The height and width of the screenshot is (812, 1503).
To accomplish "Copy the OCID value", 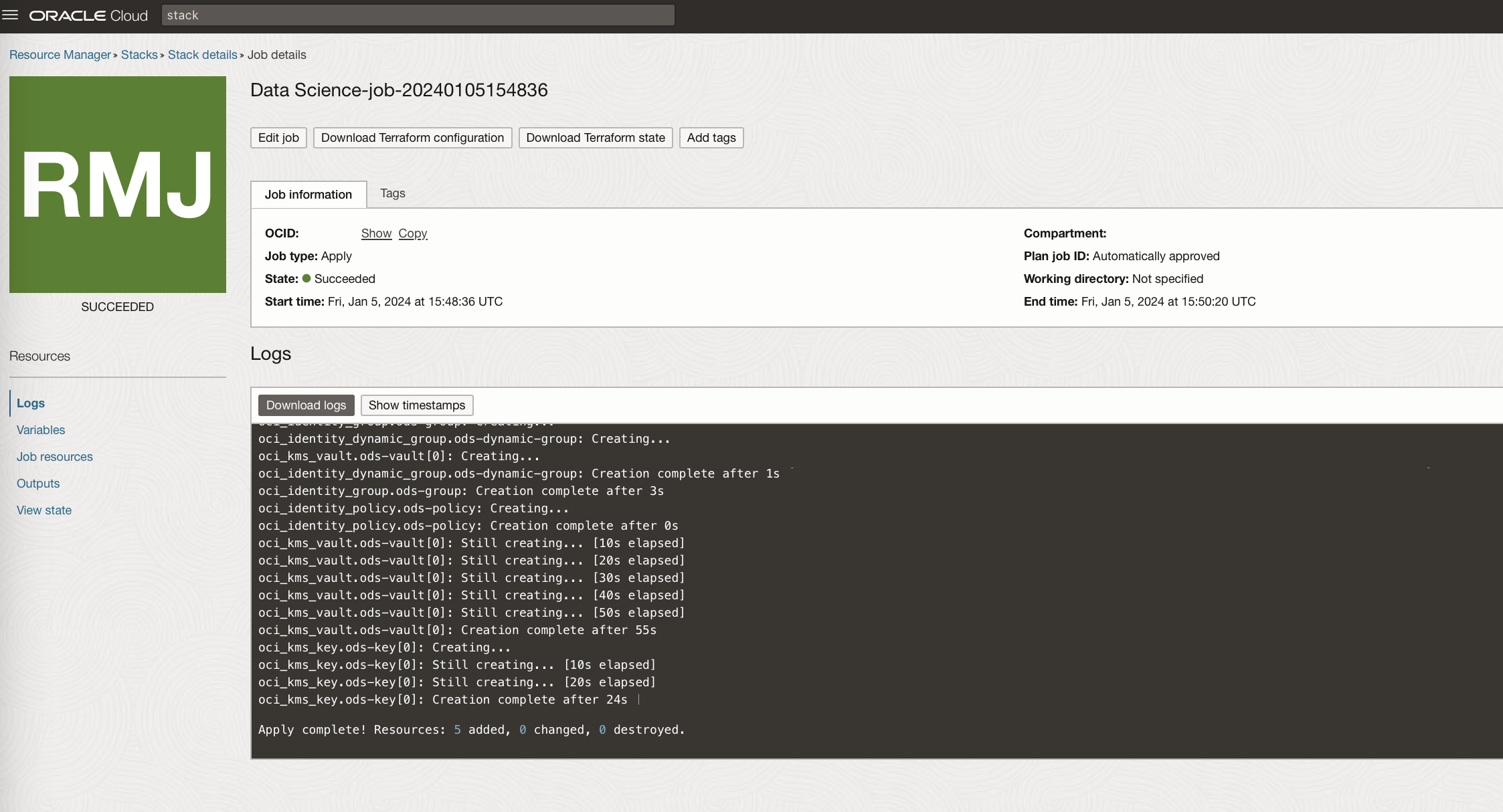I will tap(413, 233).
